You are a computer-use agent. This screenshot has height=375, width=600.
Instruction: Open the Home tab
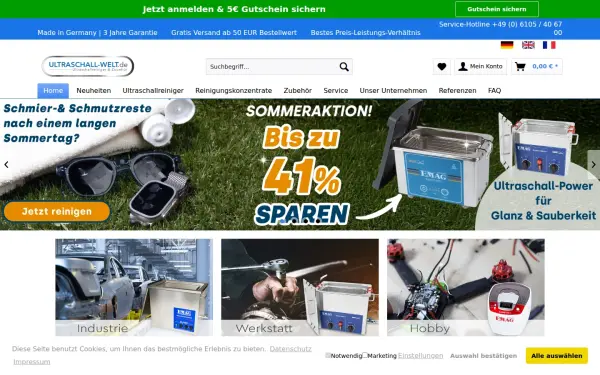53,91
